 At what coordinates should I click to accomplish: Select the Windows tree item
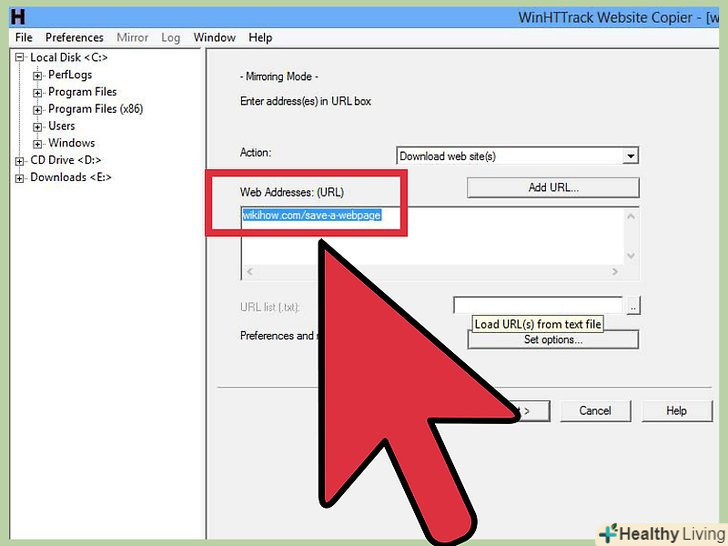[72, 143]
